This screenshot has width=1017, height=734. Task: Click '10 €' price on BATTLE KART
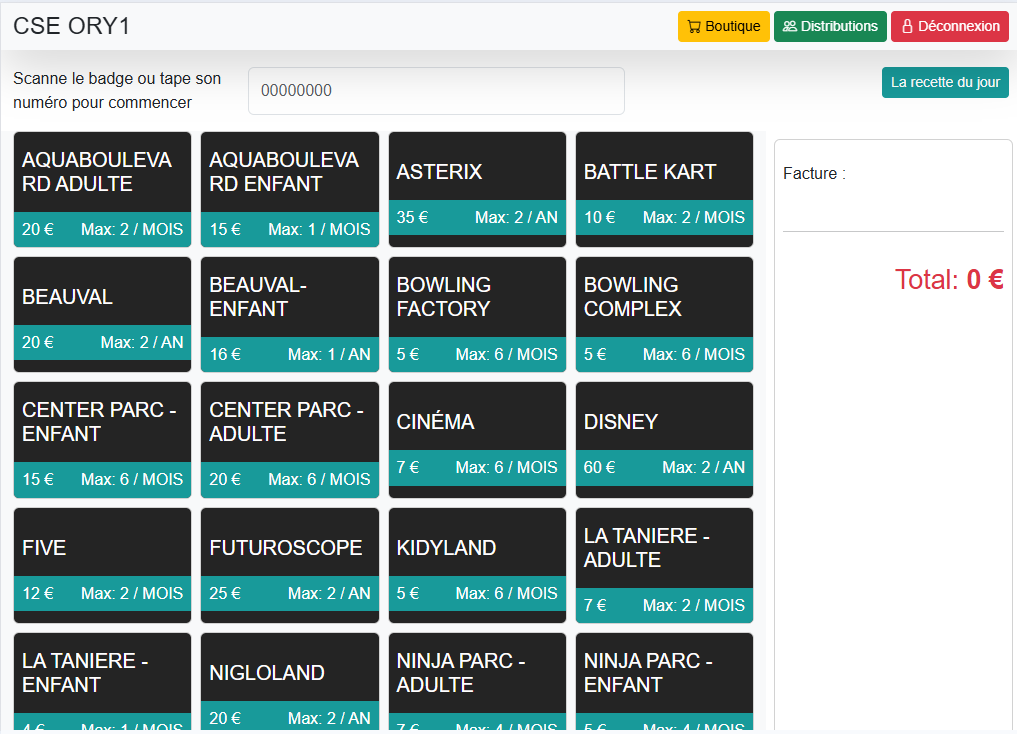coord(599,217)
